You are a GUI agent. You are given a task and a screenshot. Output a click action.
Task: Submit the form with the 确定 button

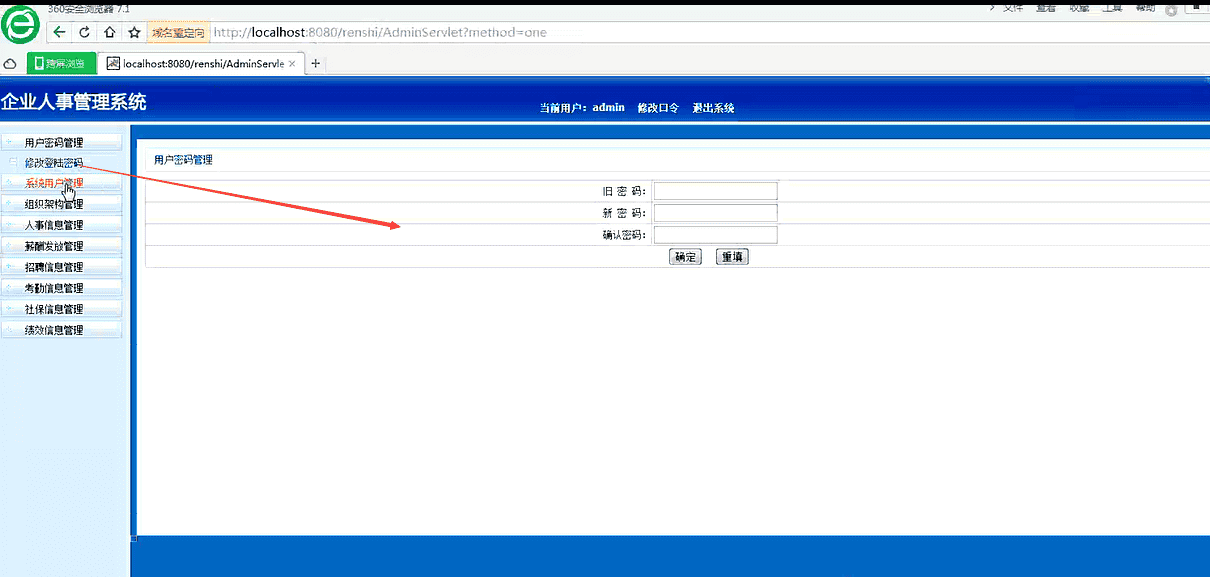tap(685, 257)
